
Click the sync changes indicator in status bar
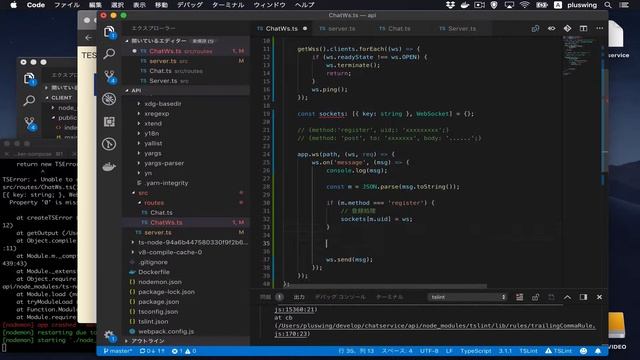pos(152,351)
